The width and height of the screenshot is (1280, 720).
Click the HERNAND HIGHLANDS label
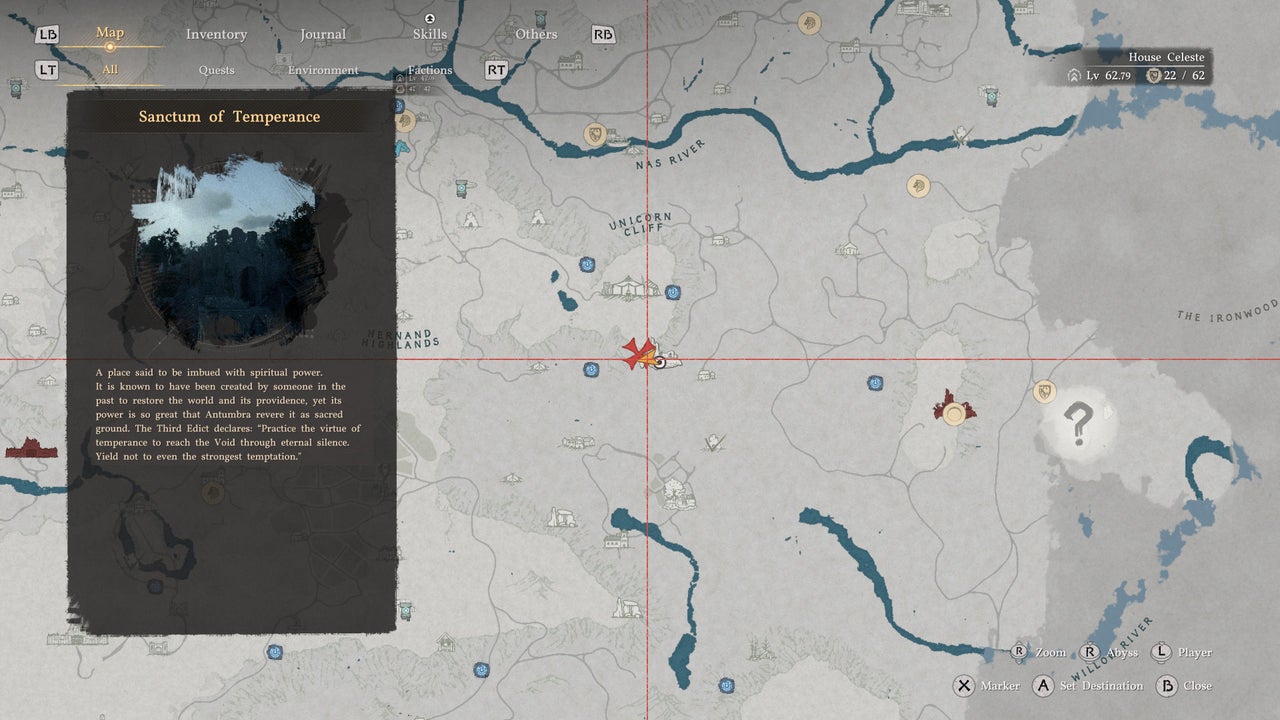coord(400,338)
